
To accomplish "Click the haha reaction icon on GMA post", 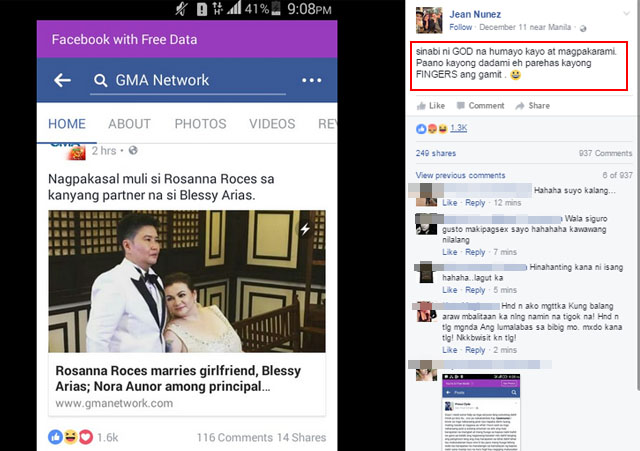I will coord(71,437).
